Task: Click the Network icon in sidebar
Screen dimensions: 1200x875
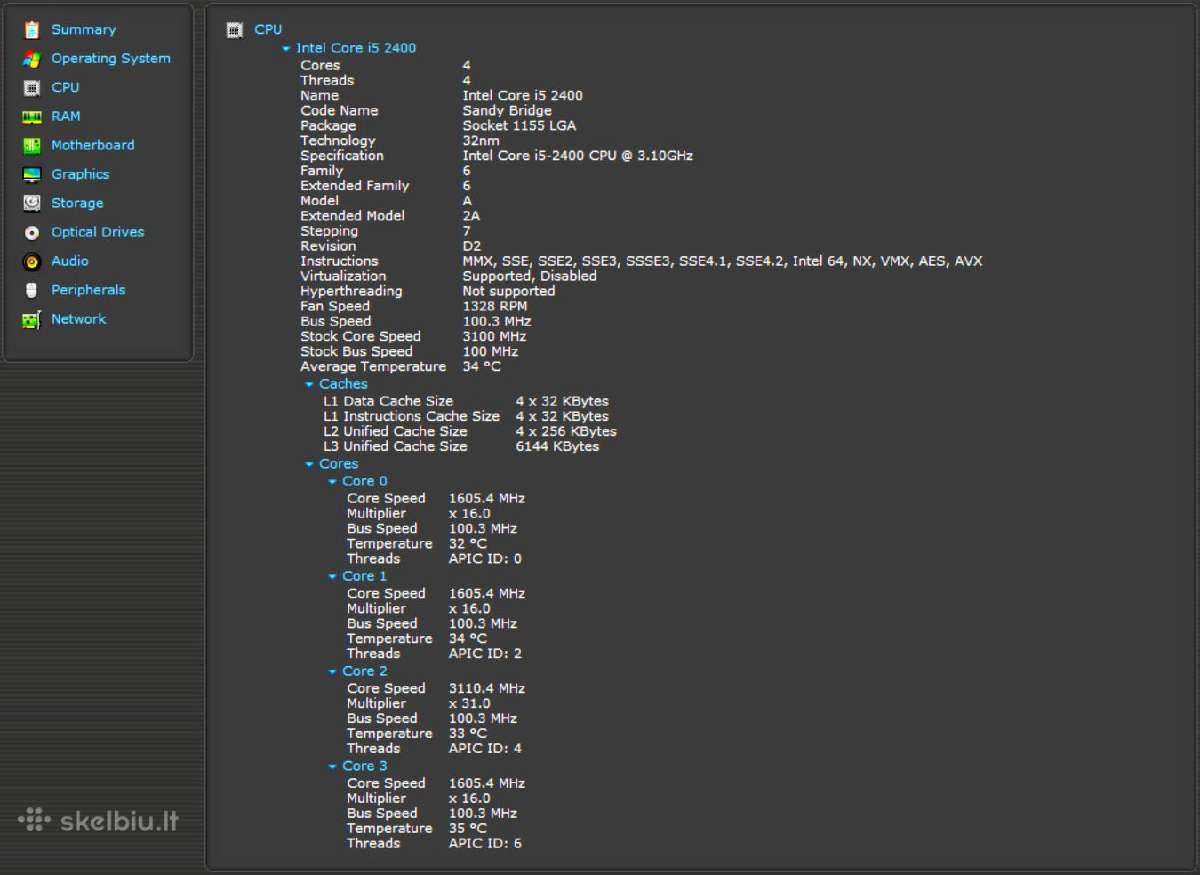Action: [x=32, y=320]
